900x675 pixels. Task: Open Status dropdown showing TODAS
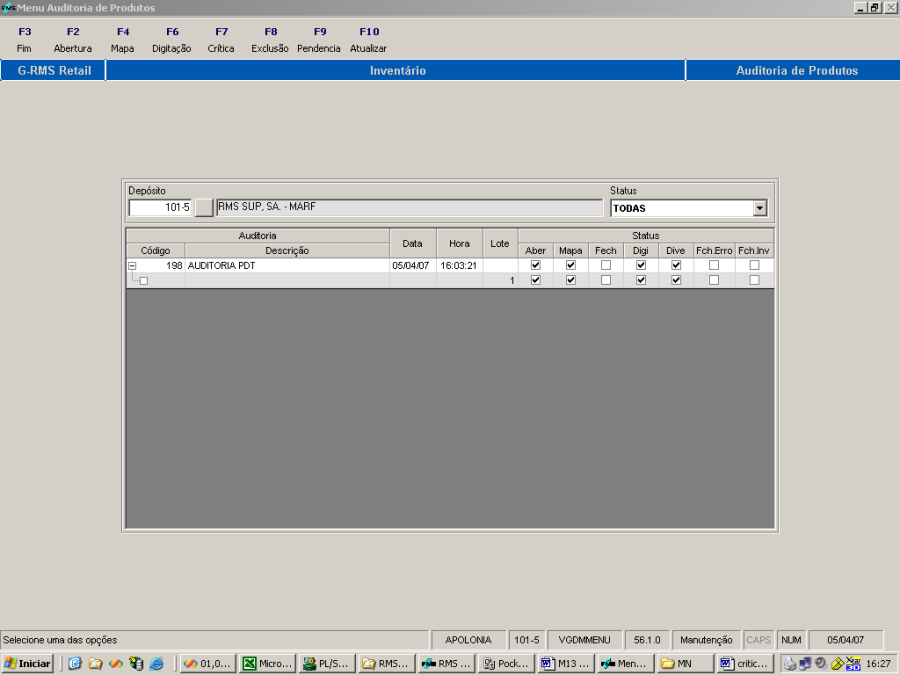tap(760, 208)
